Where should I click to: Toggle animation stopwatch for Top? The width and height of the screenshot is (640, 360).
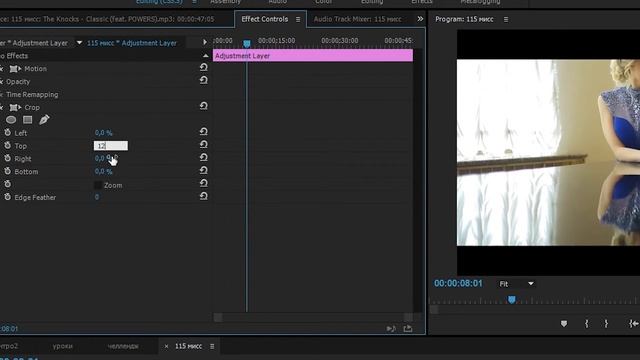pos(7,145)
